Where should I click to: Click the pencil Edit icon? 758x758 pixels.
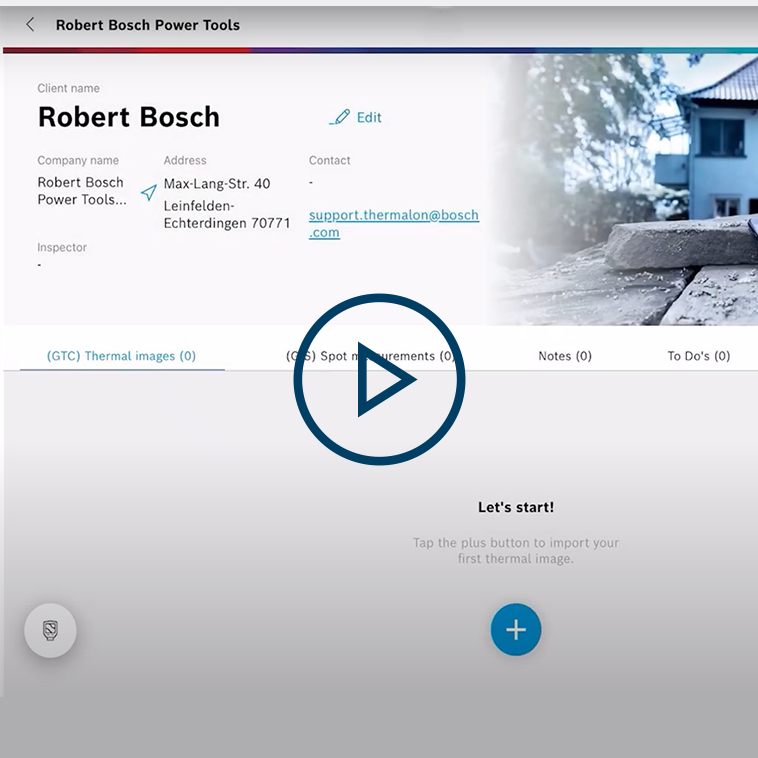[340, 117]
